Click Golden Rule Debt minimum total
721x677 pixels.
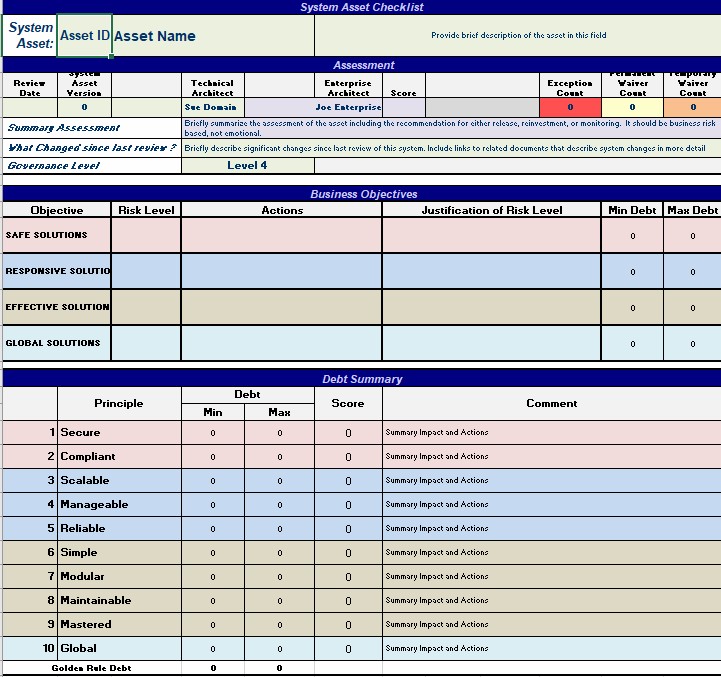tap(213, 668)
